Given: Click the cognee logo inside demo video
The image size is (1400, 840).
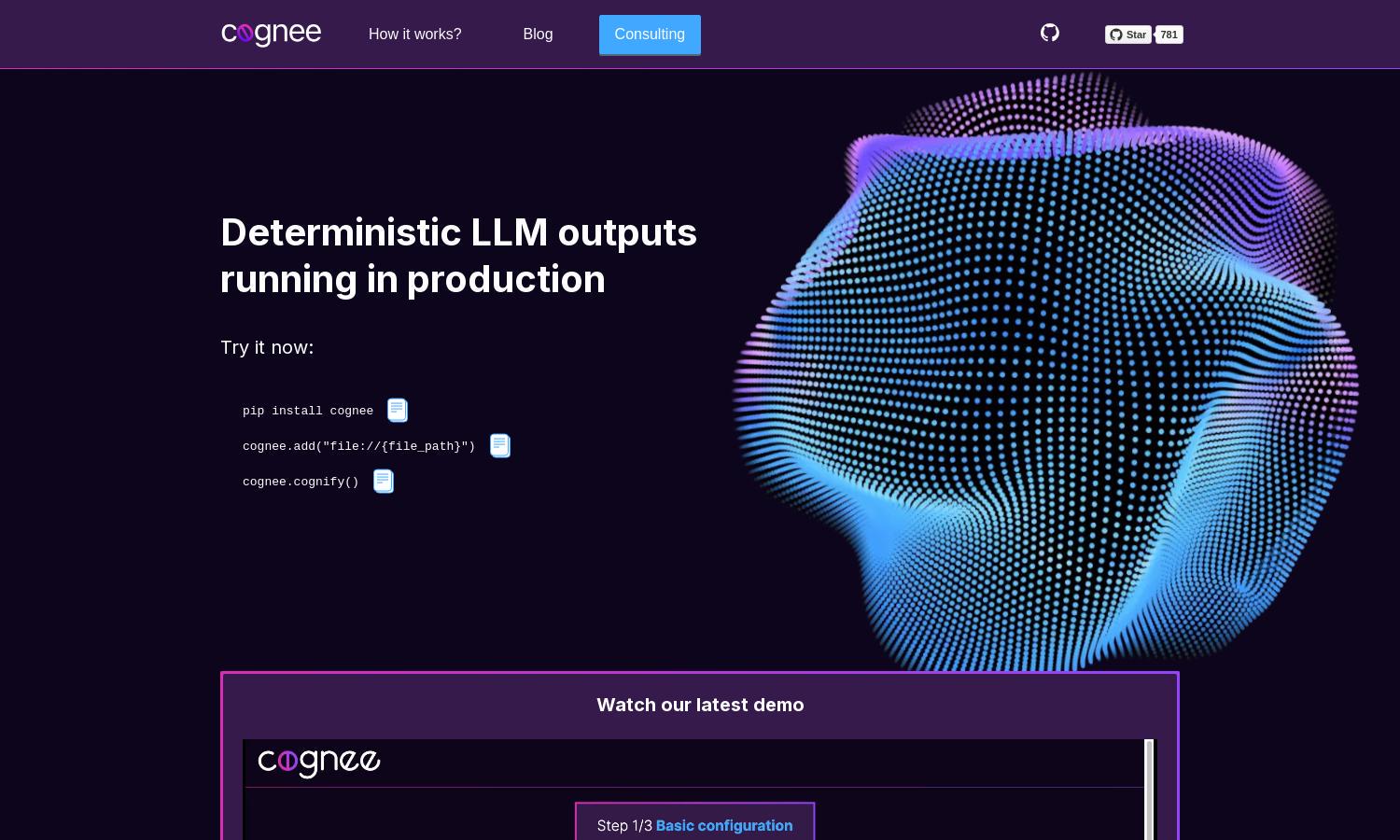Looking at the screenshot, I should click(319, 763).
